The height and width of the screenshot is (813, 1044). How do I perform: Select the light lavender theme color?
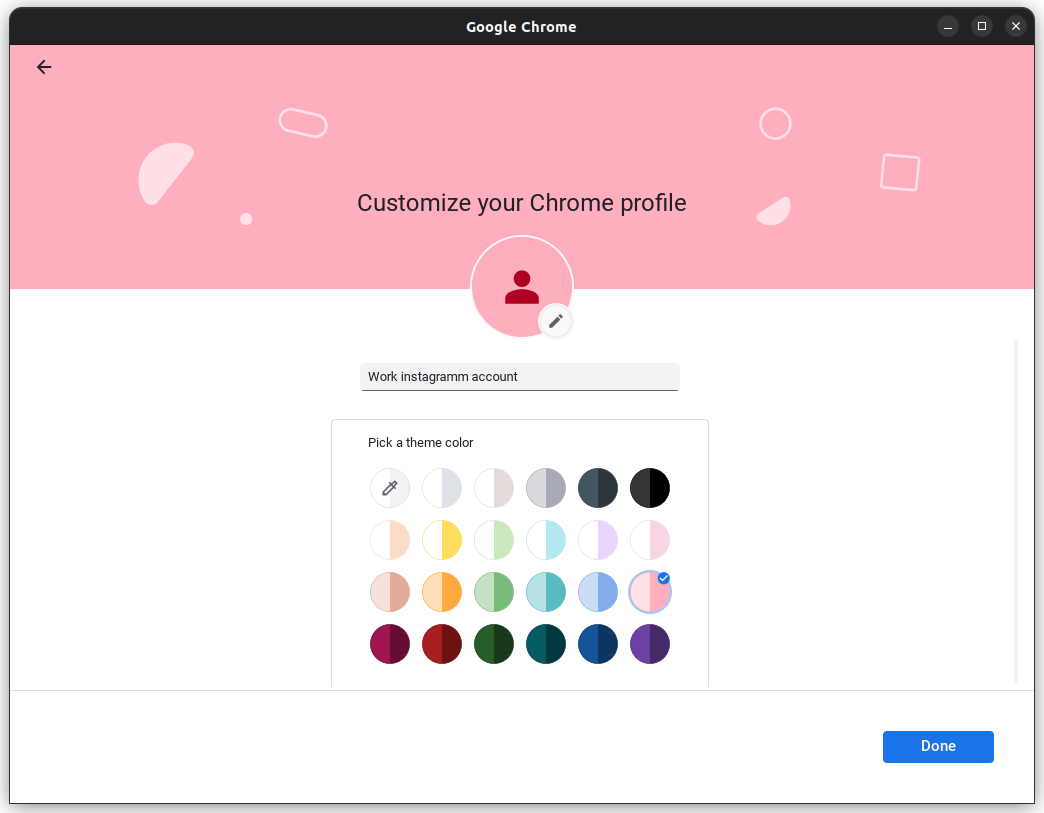pos(598,540)
